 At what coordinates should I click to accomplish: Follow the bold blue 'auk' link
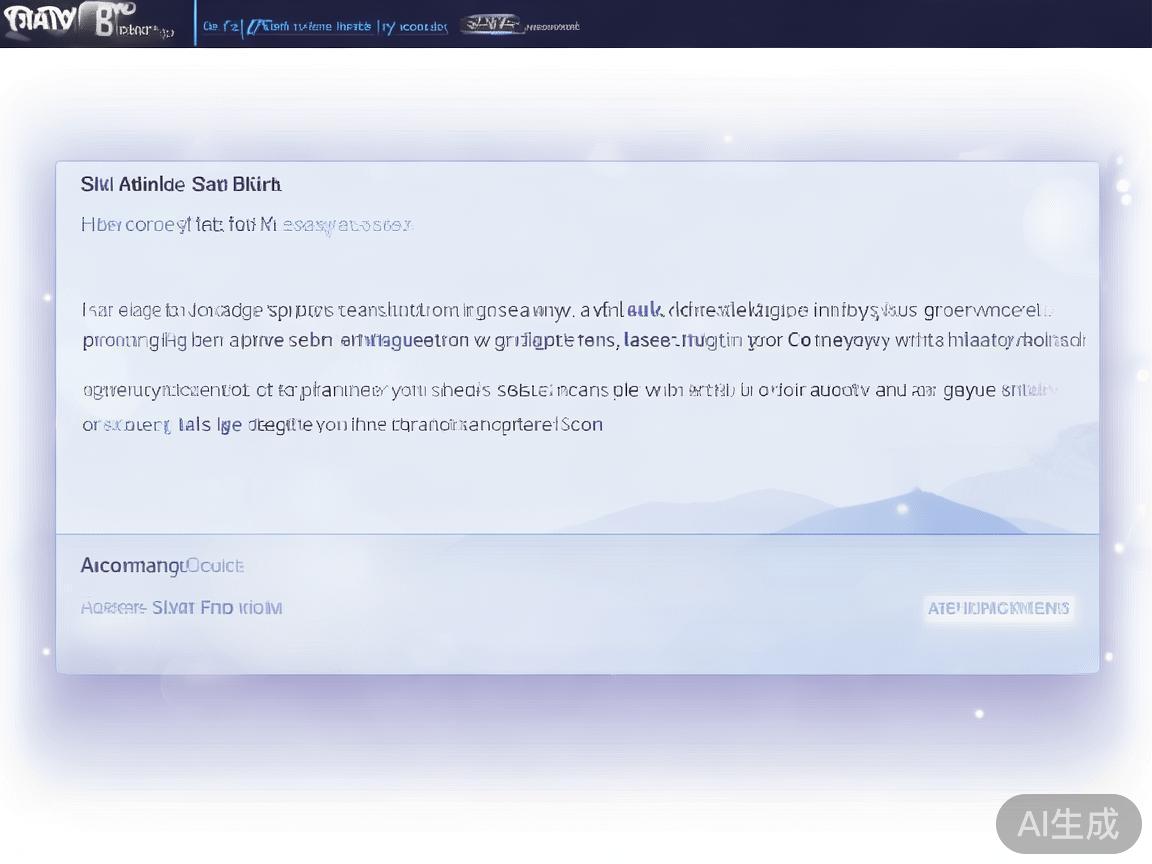[644, 311]
